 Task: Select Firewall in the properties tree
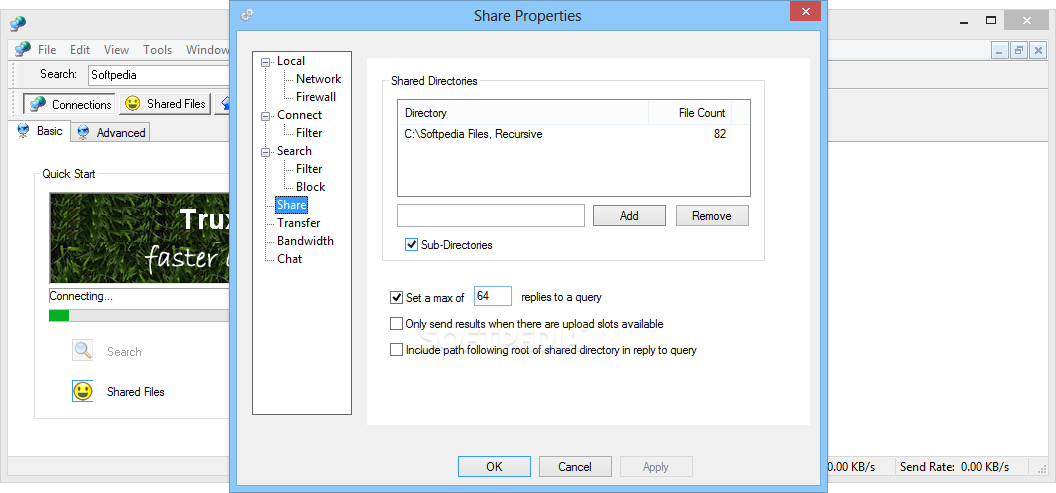[316, 97]
